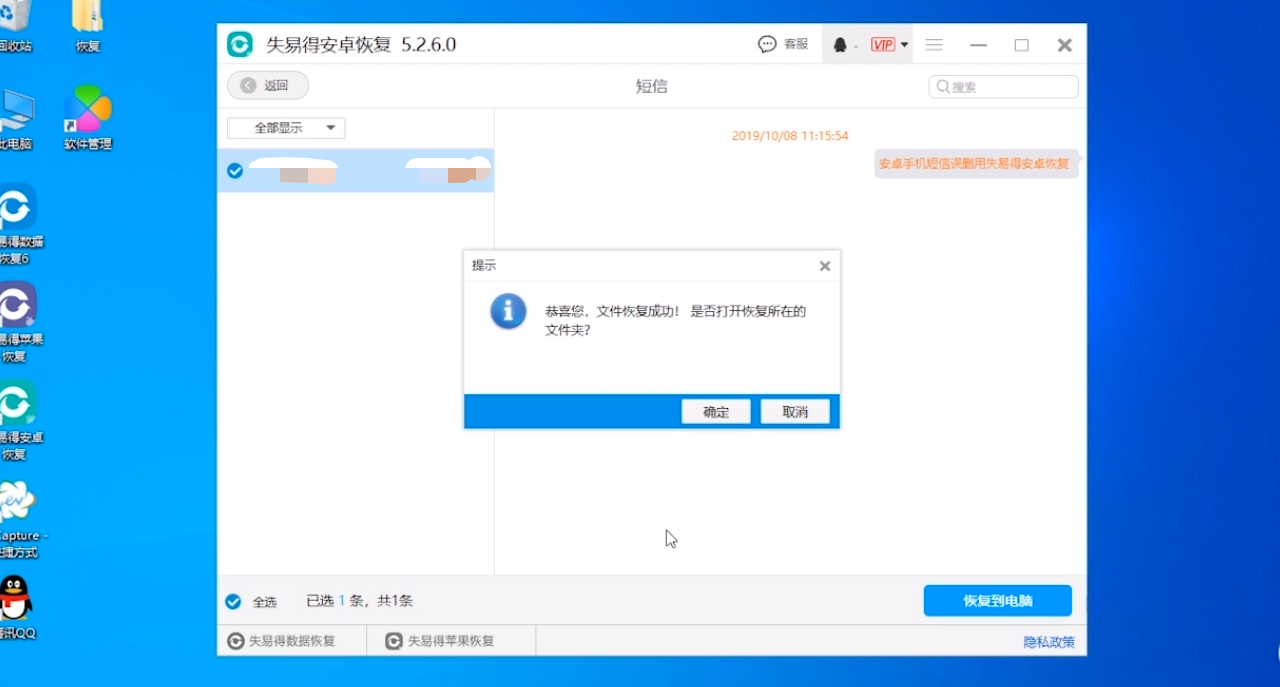Select the highlighted SMS conversation row
Viewport: 1280px width, 687px height.
356,171
